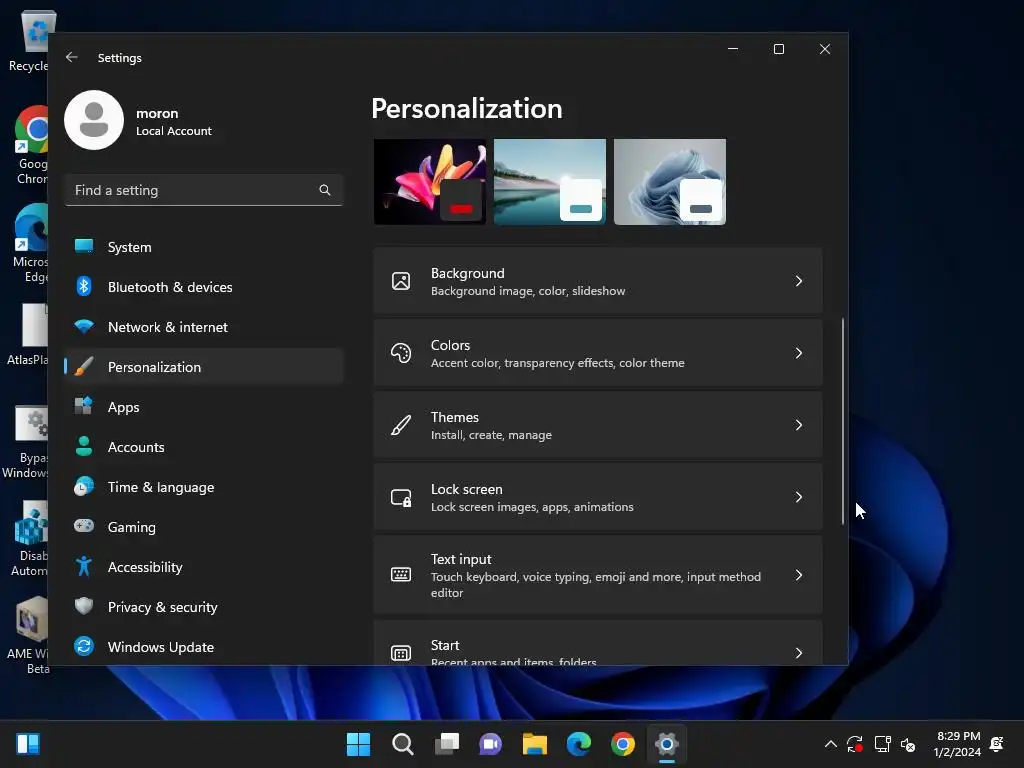Open notification center bell icon

[x=997, y=744]
